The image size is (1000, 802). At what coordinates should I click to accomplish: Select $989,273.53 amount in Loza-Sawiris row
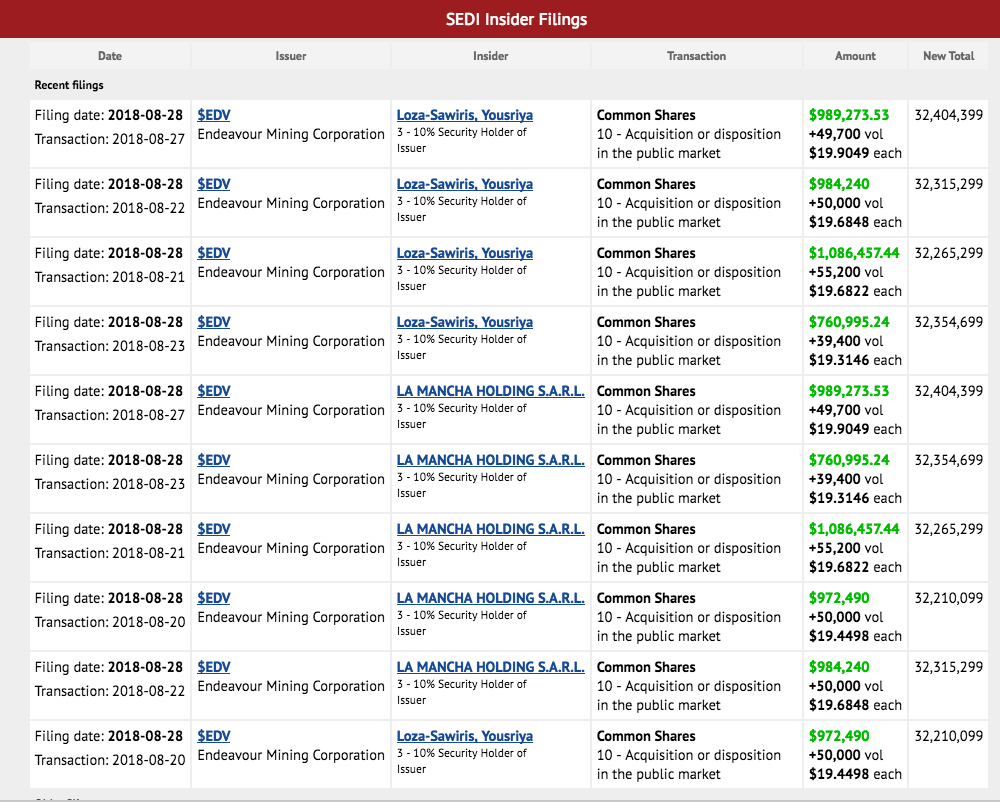pyautogui.click(x=849, y=115)
